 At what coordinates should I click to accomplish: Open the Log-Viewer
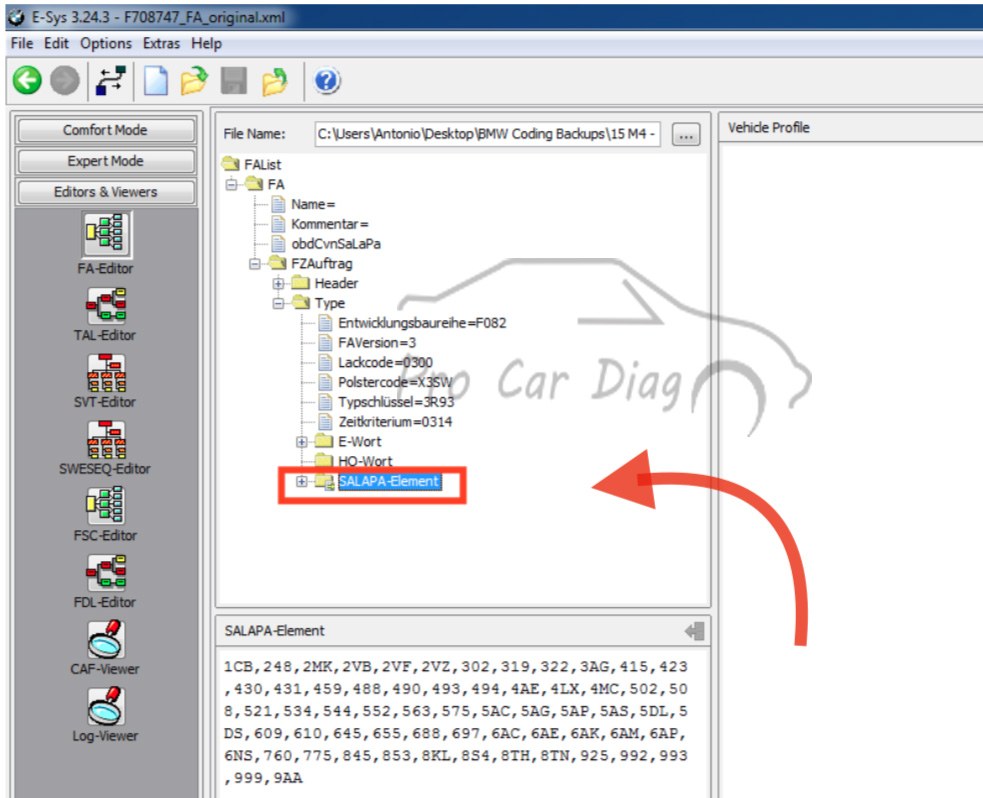(x=105, y=706)
